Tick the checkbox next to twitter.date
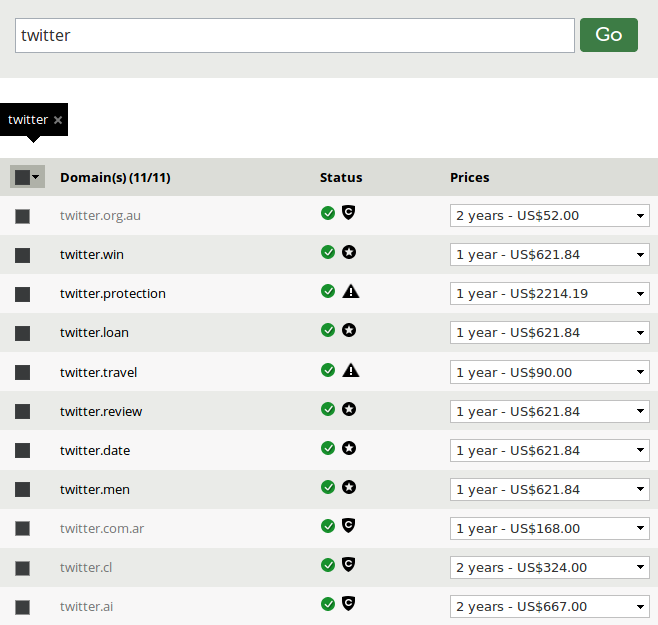This screenshot has width=658, height=625. click(x=23, y=451)
